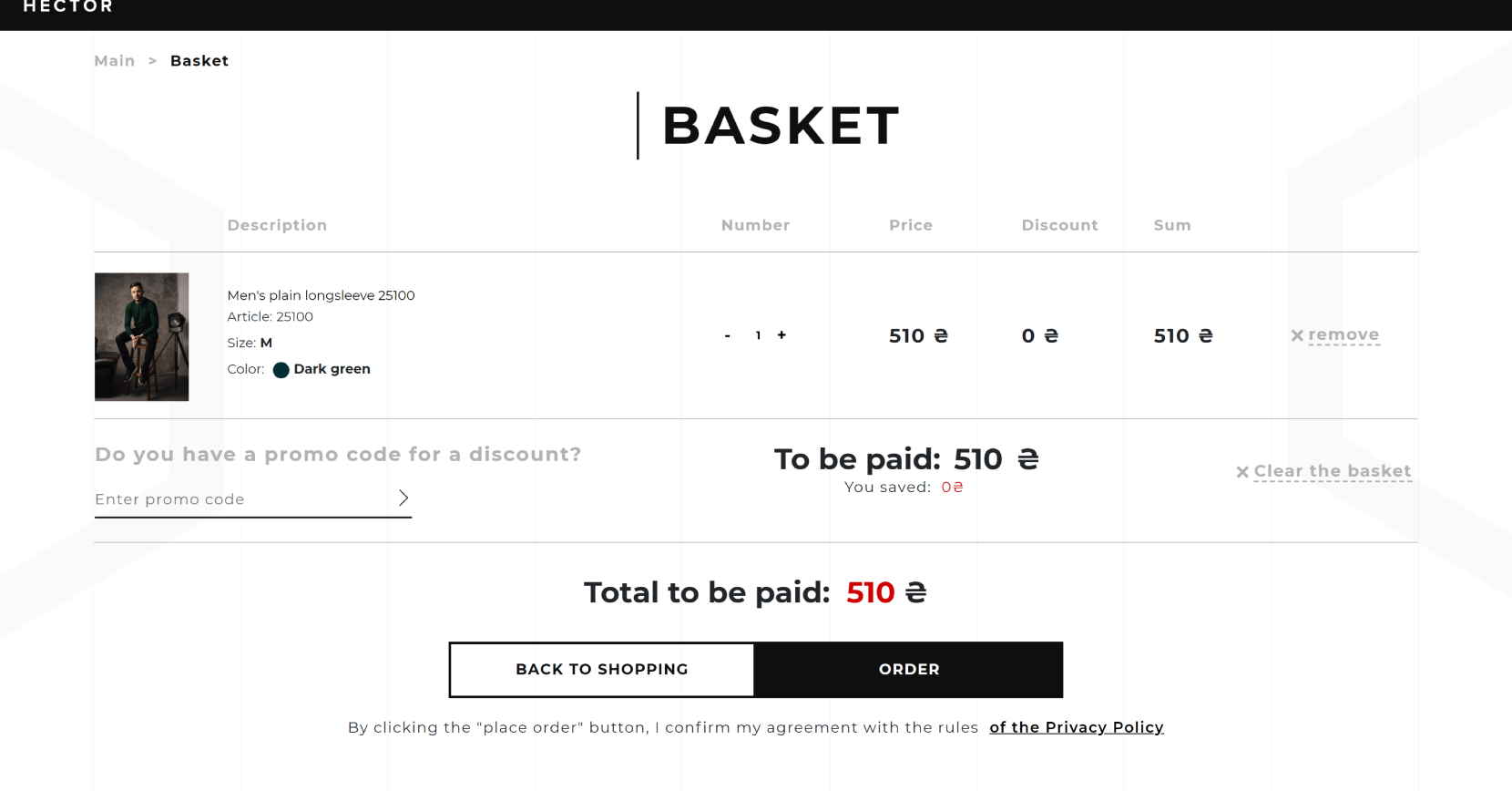Increase quantity with the plus icon
This screenshot has height=791, width=1512.
tap(782, 335)
